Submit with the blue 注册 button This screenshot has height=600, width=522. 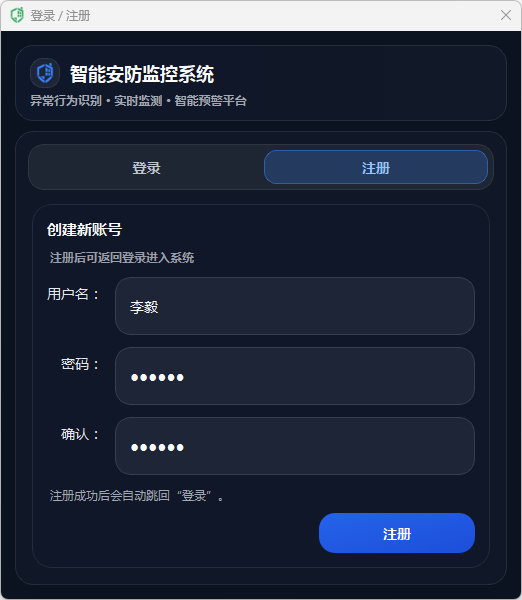pyautogui.click(x=397, y=533)
